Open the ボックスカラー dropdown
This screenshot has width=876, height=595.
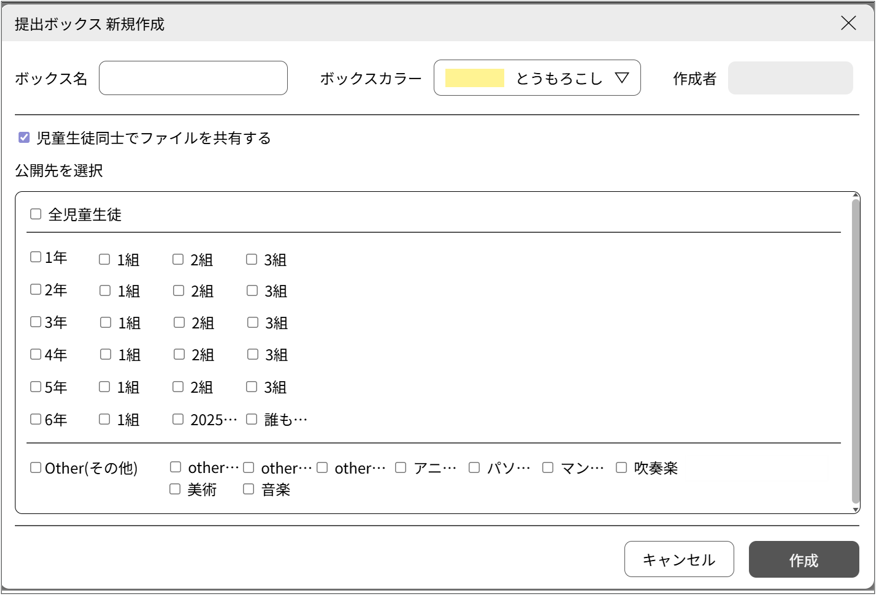coord(536,78)
